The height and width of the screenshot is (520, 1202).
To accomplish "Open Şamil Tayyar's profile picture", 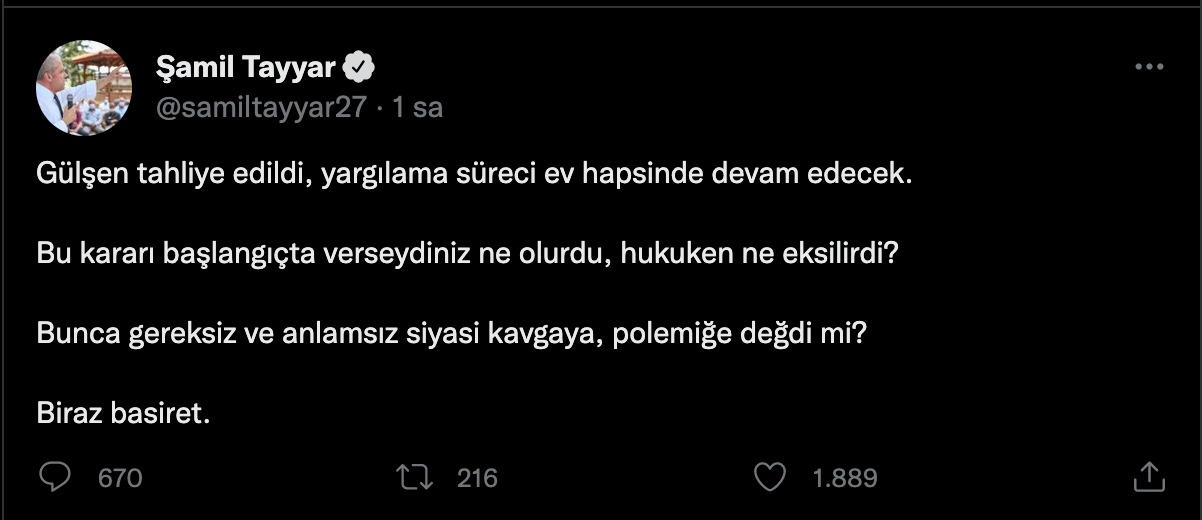I will [84, 88].
